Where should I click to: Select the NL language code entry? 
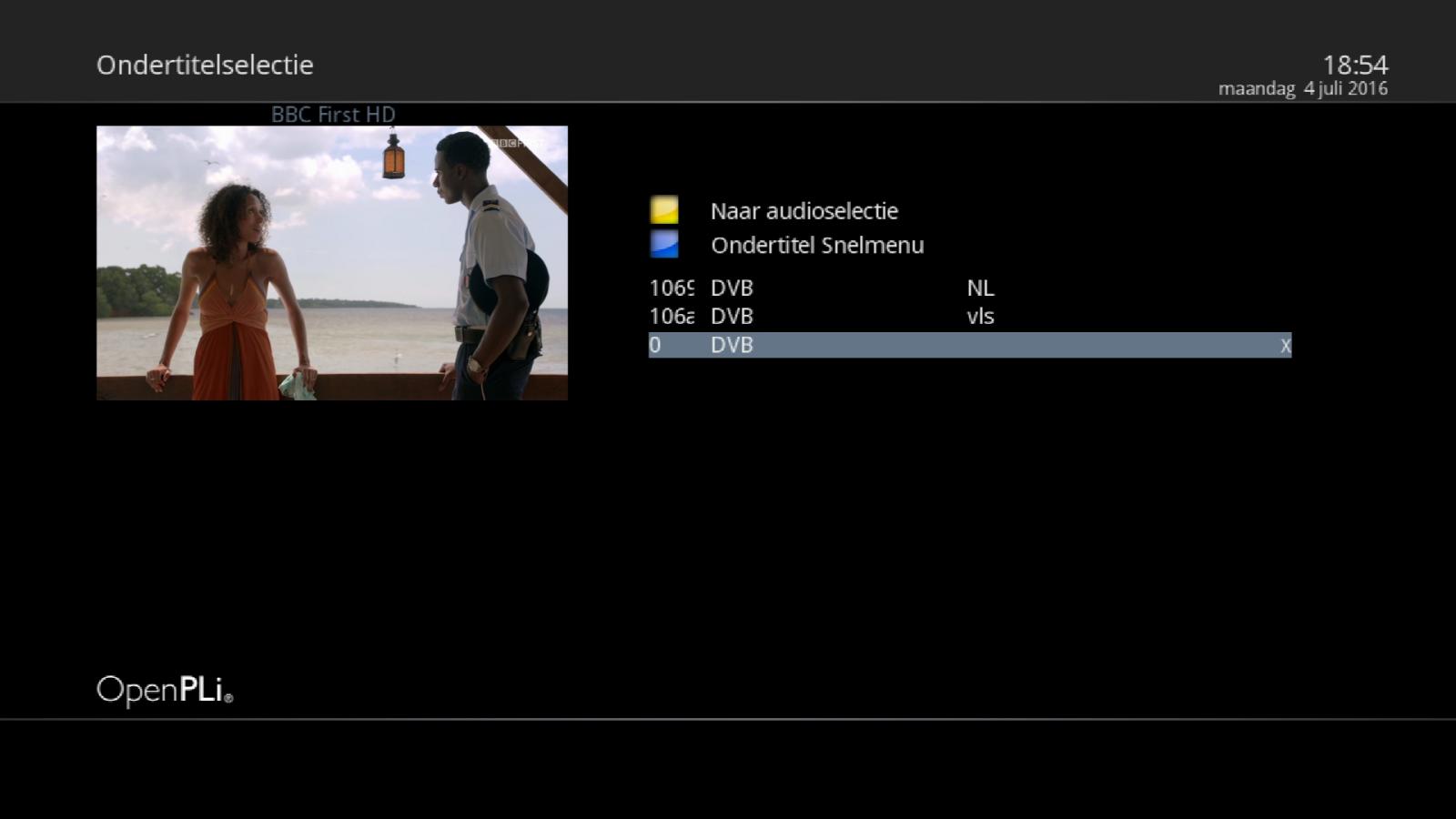tap(980, 288)
